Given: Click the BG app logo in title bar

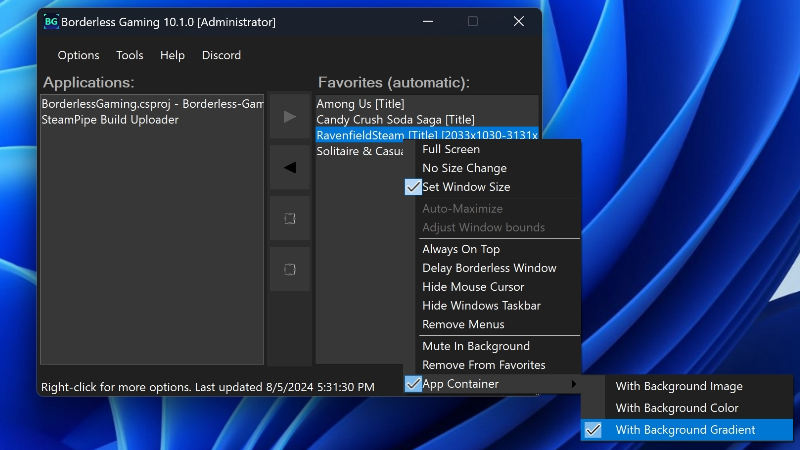Looking at the screenshot, I should pyautogui.click(x=51, y=21).
